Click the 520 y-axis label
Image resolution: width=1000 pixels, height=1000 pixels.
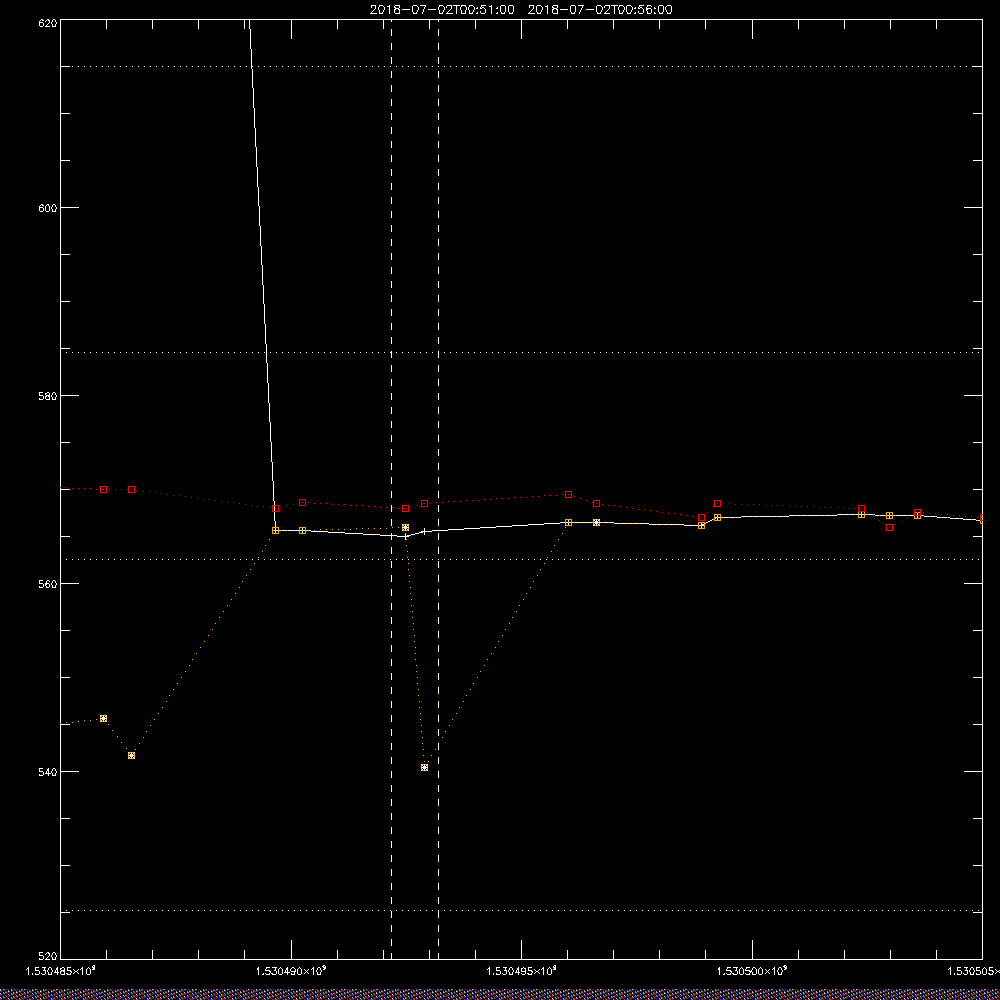[x=48, y=957]
